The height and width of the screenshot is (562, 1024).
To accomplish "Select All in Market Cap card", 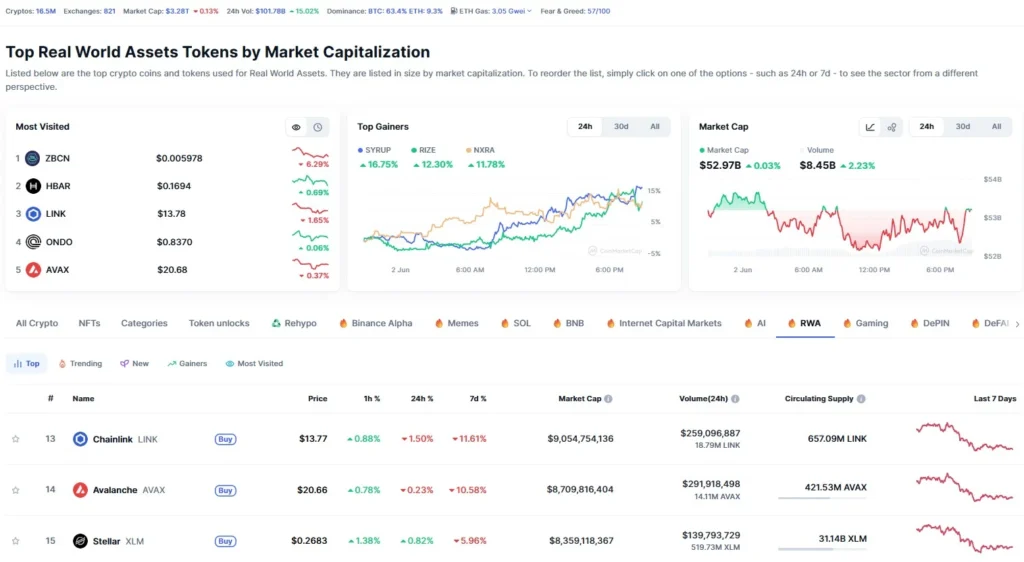I will 996,127.
